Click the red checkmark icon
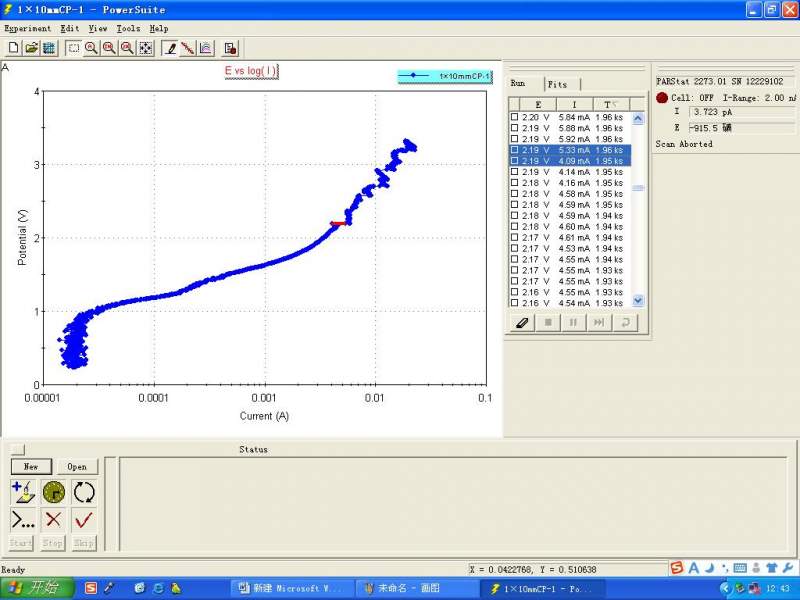This screenshot has height=600, width=800. 85,519
